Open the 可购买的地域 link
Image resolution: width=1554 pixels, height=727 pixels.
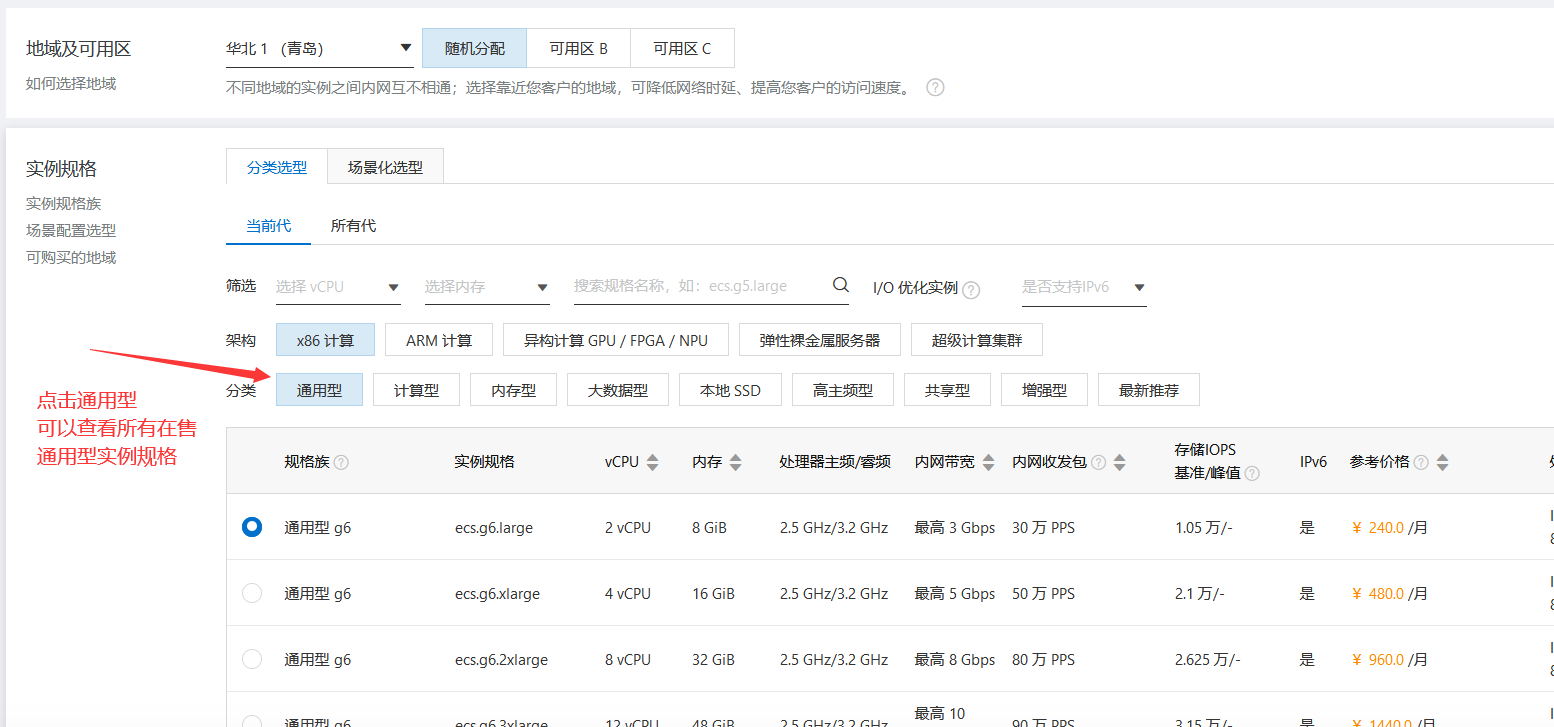pos(71,257)
